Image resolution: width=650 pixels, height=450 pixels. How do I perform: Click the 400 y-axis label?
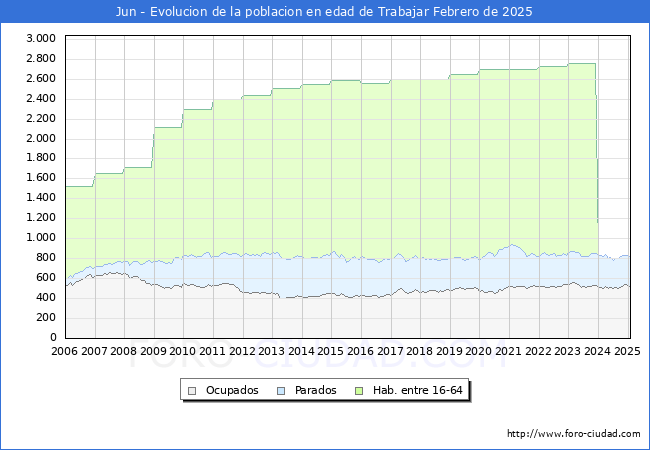[46, 297]
